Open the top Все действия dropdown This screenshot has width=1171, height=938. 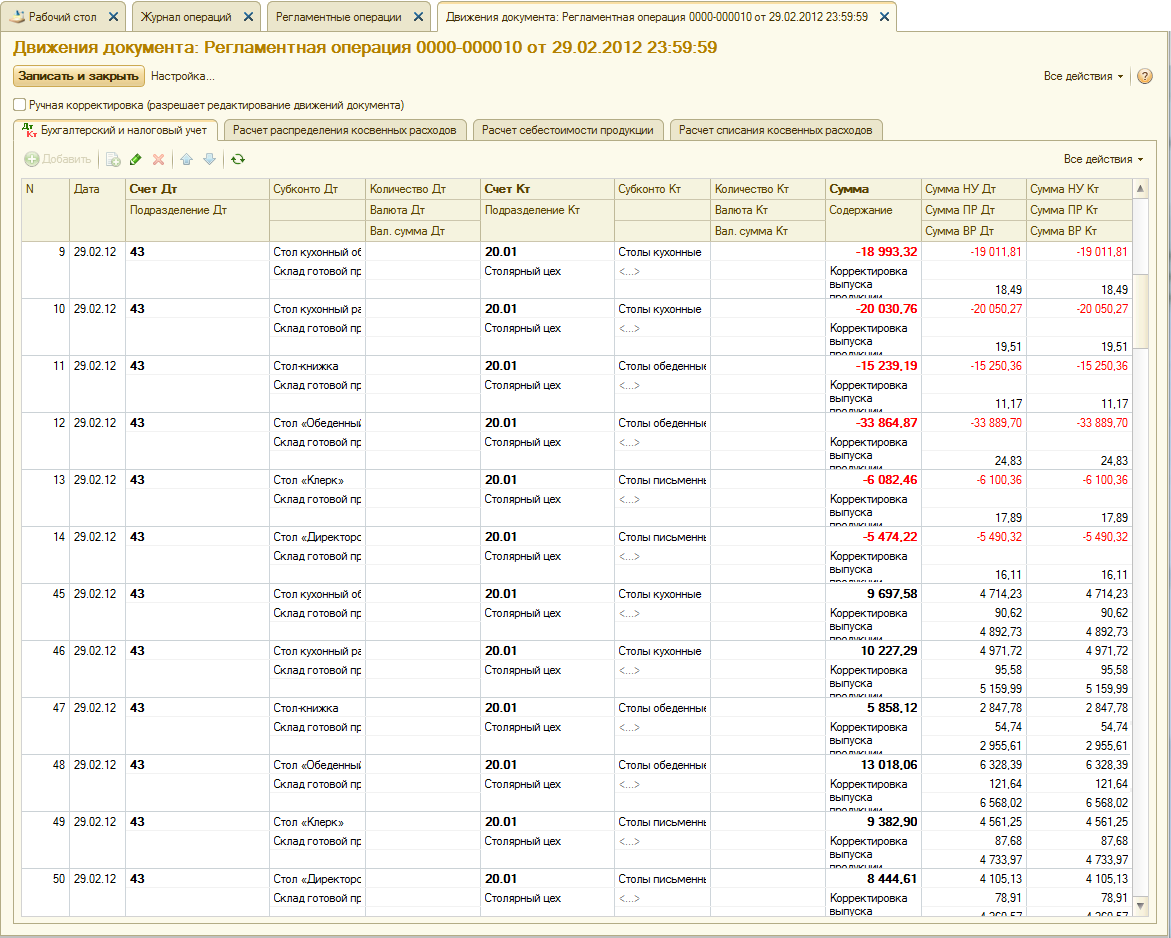coord(1083,76)
